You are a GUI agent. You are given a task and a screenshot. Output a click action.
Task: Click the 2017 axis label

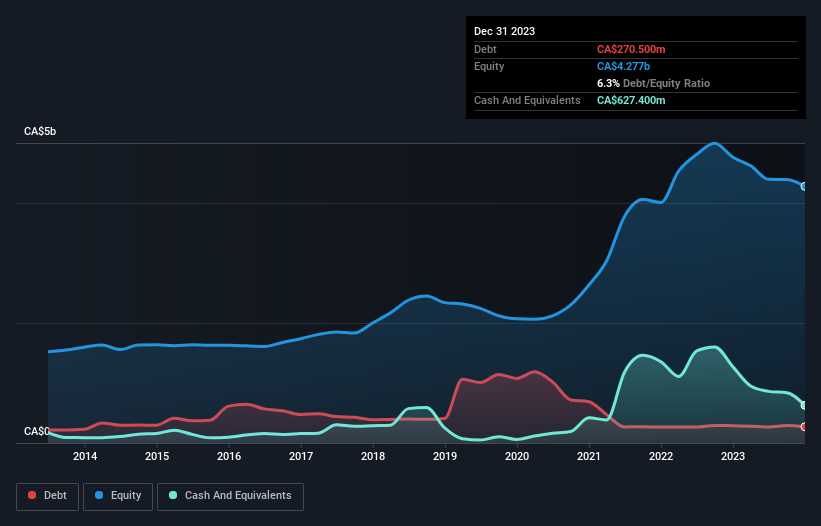[301, 456]
